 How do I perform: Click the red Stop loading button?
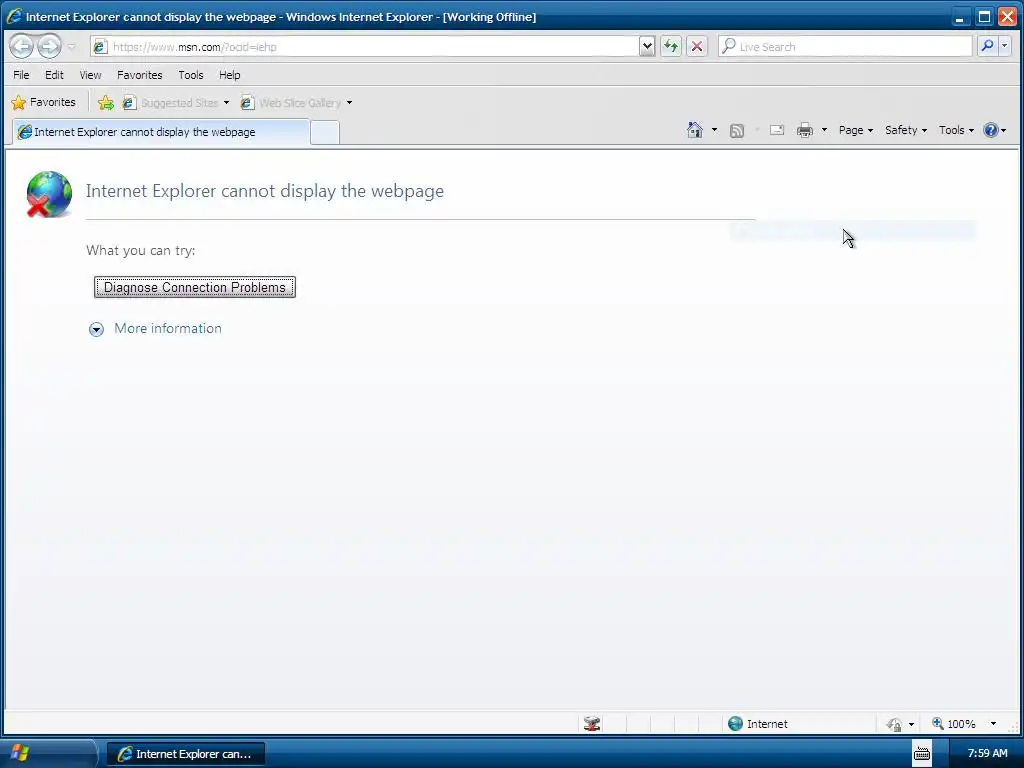[697, 46]
